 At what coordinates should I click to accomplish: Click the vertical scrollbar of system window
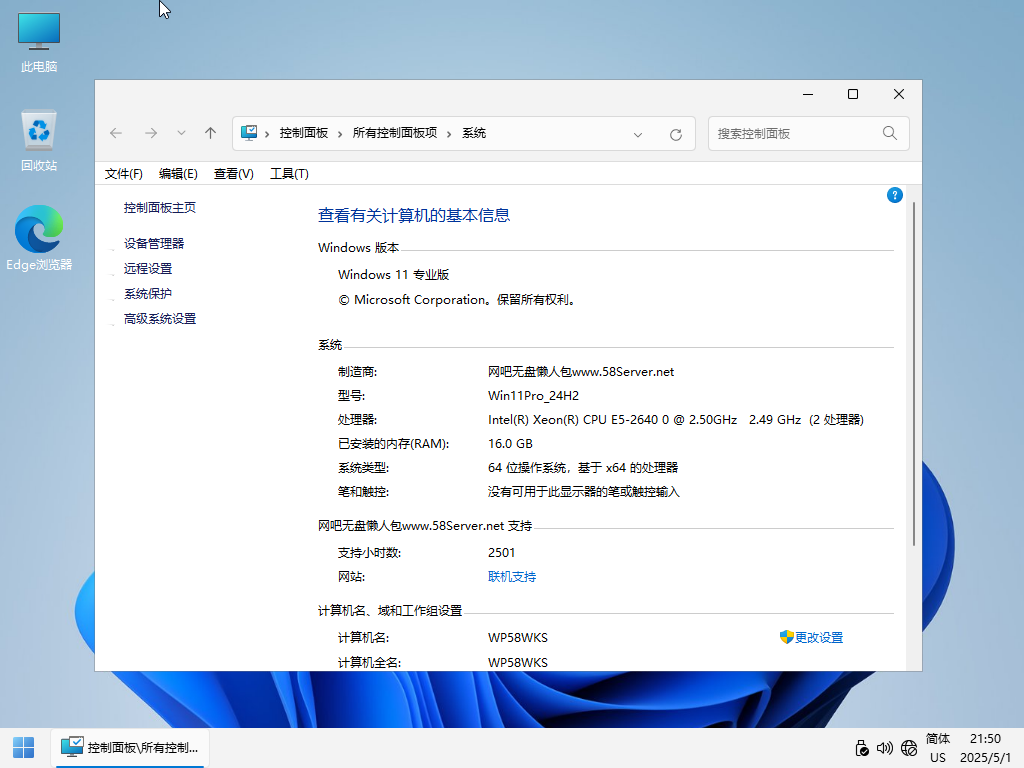pos(914,374)
